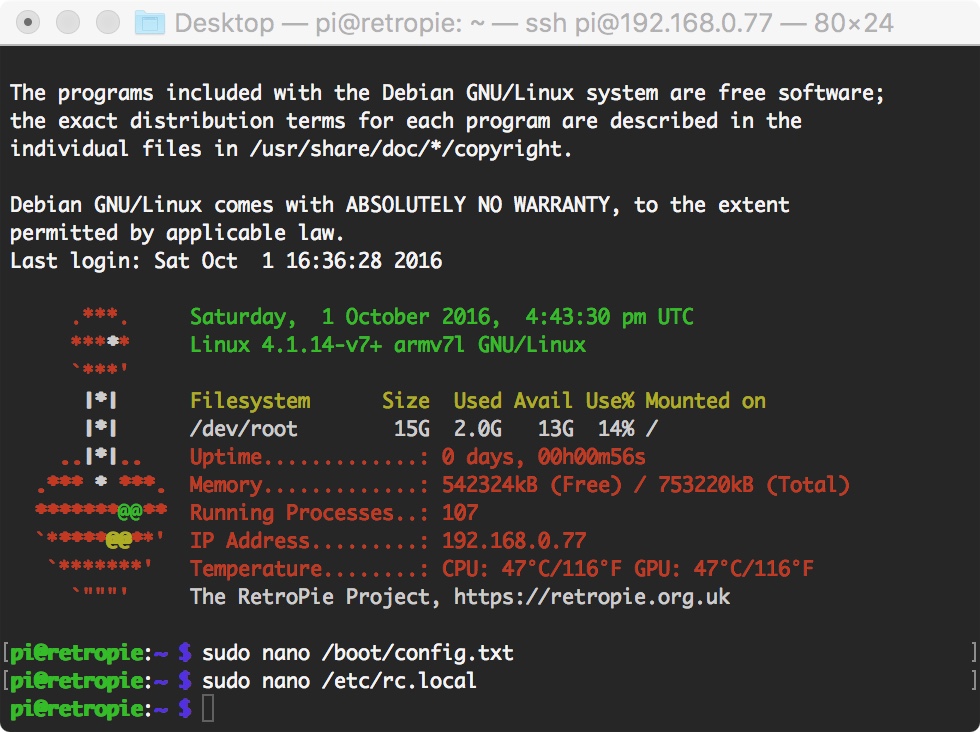Click the Linux 4.1.14-v7+ kernel line
Screen dimensions: 980x732
pos(388,344)
